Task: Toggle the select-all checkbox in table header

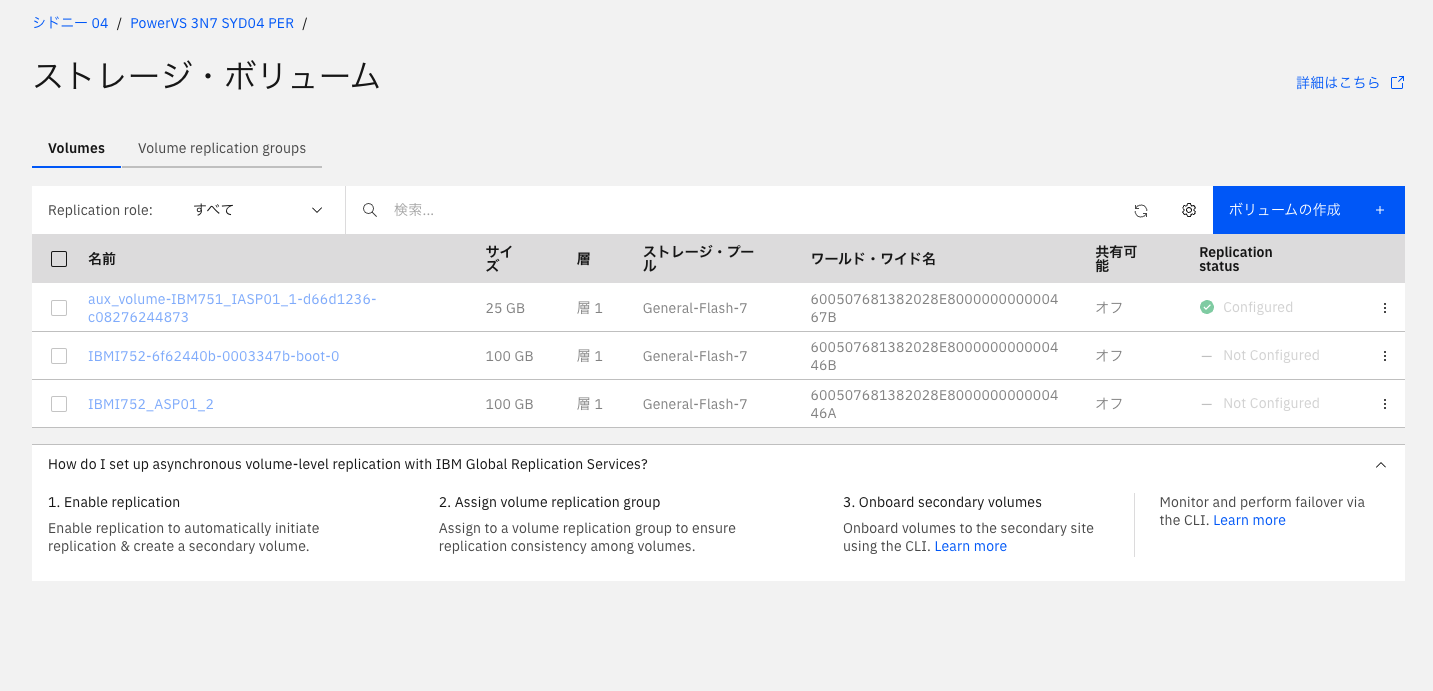Action: click(x=59, y=259)
